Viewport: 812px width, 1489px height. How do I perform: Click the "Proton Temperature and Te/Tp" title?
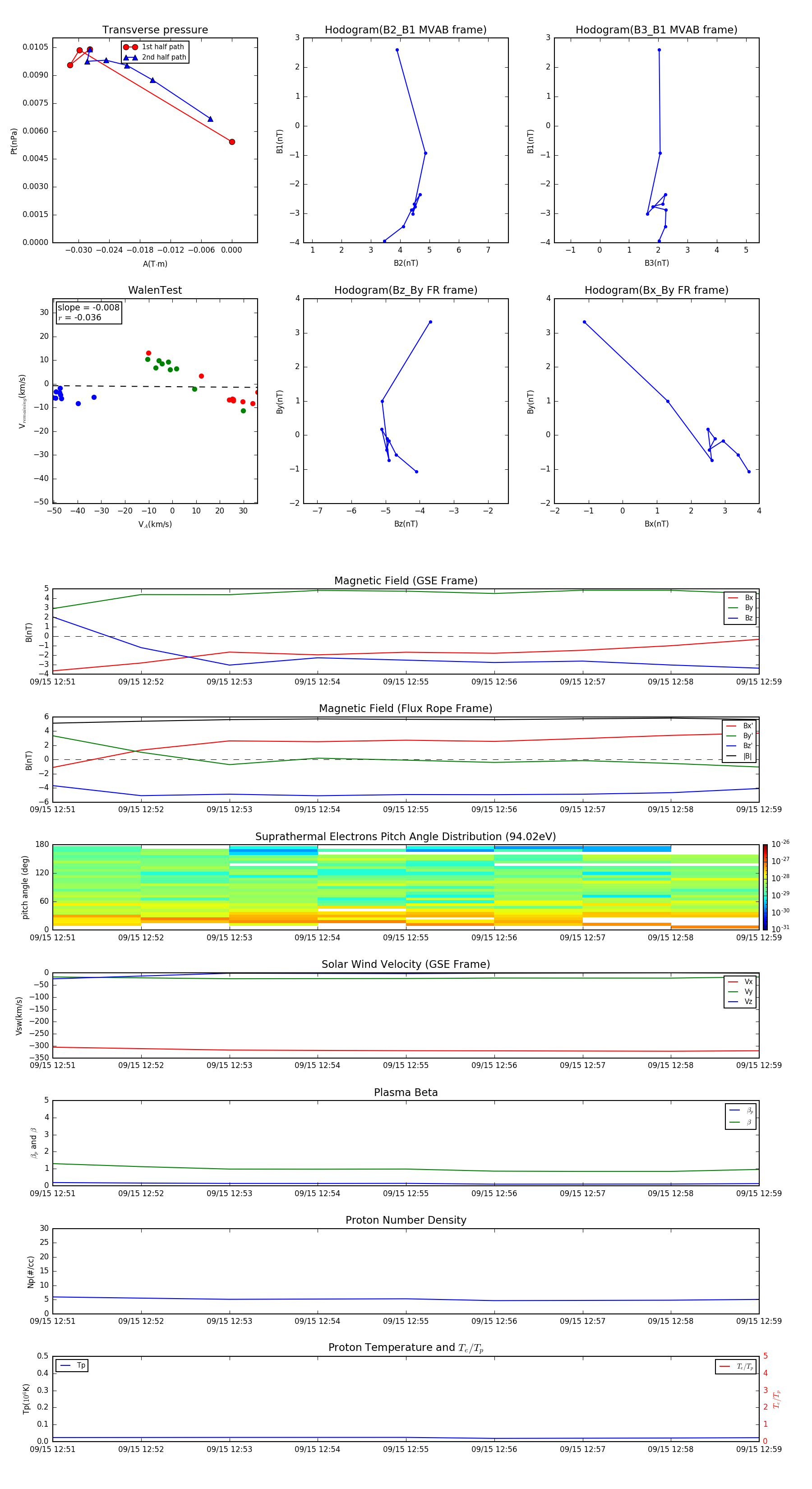[x=406, y=1348]
